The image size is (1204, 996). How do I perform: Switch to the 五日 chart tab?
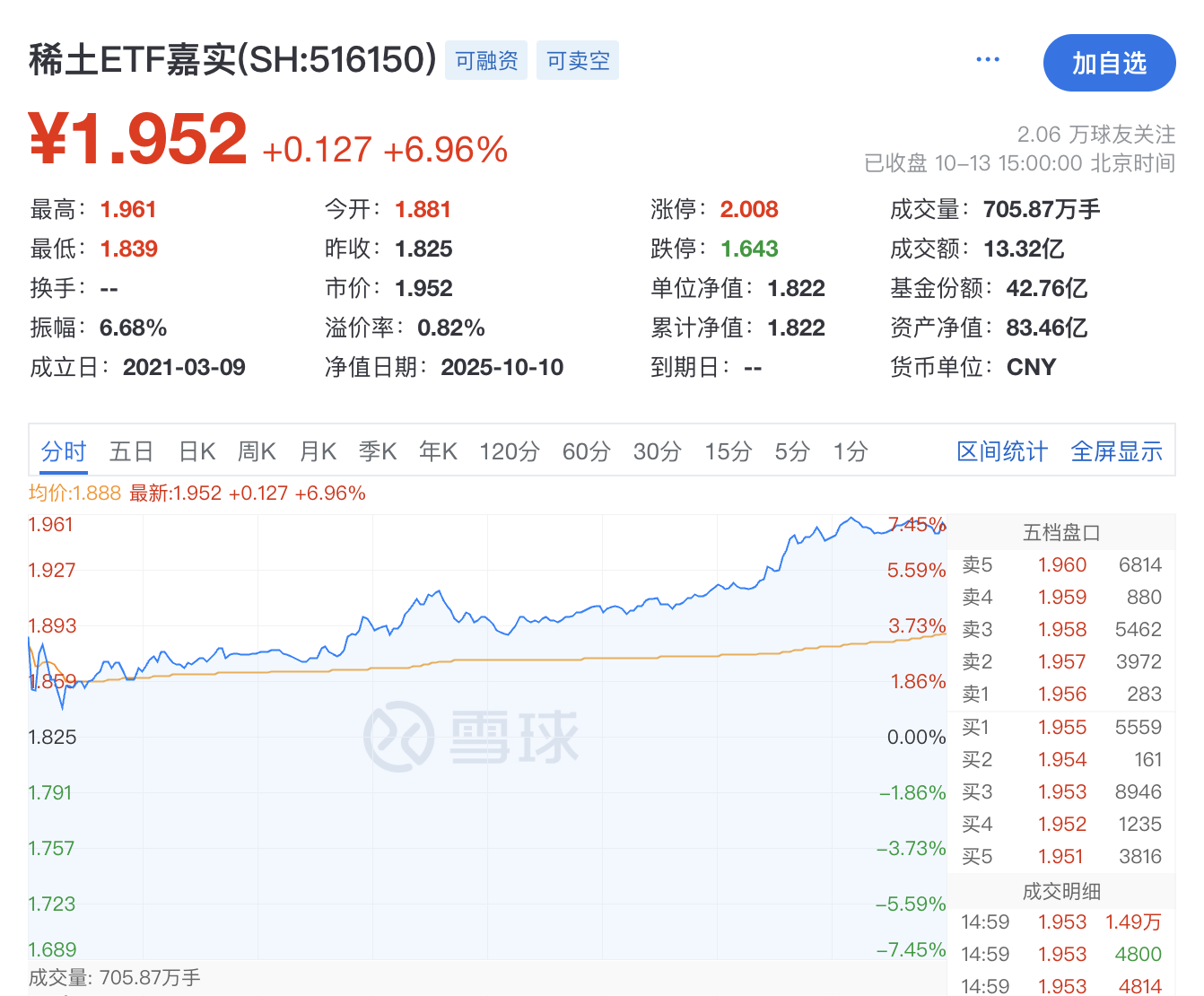click(x=131, y=451)
